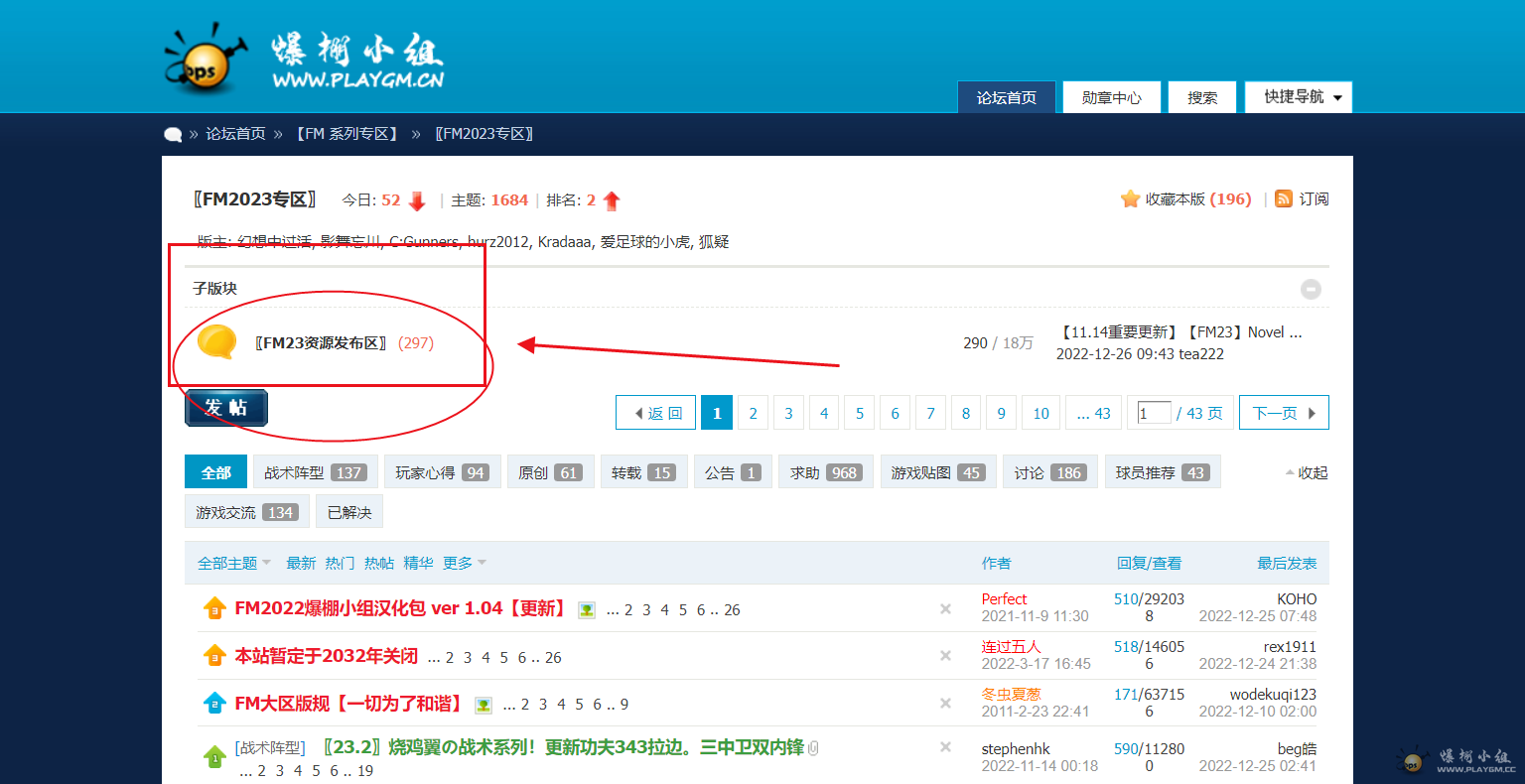Select the 全部 category tab
This screenshot has width=1525, height=784.
tap(215, 472)
